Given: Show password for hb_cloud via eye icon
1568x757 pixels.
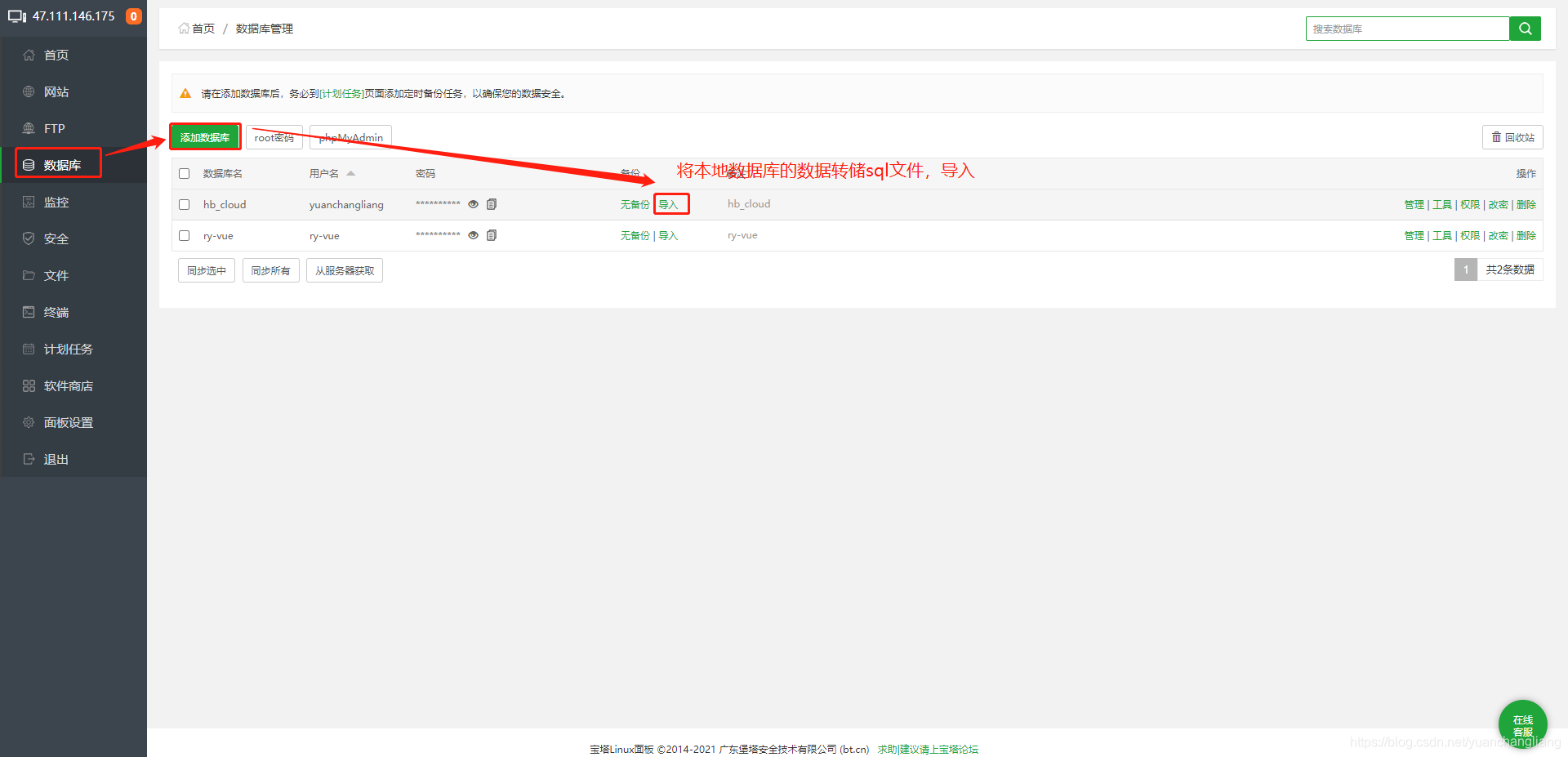Looking at the screenshot, I should click(473, 204).
